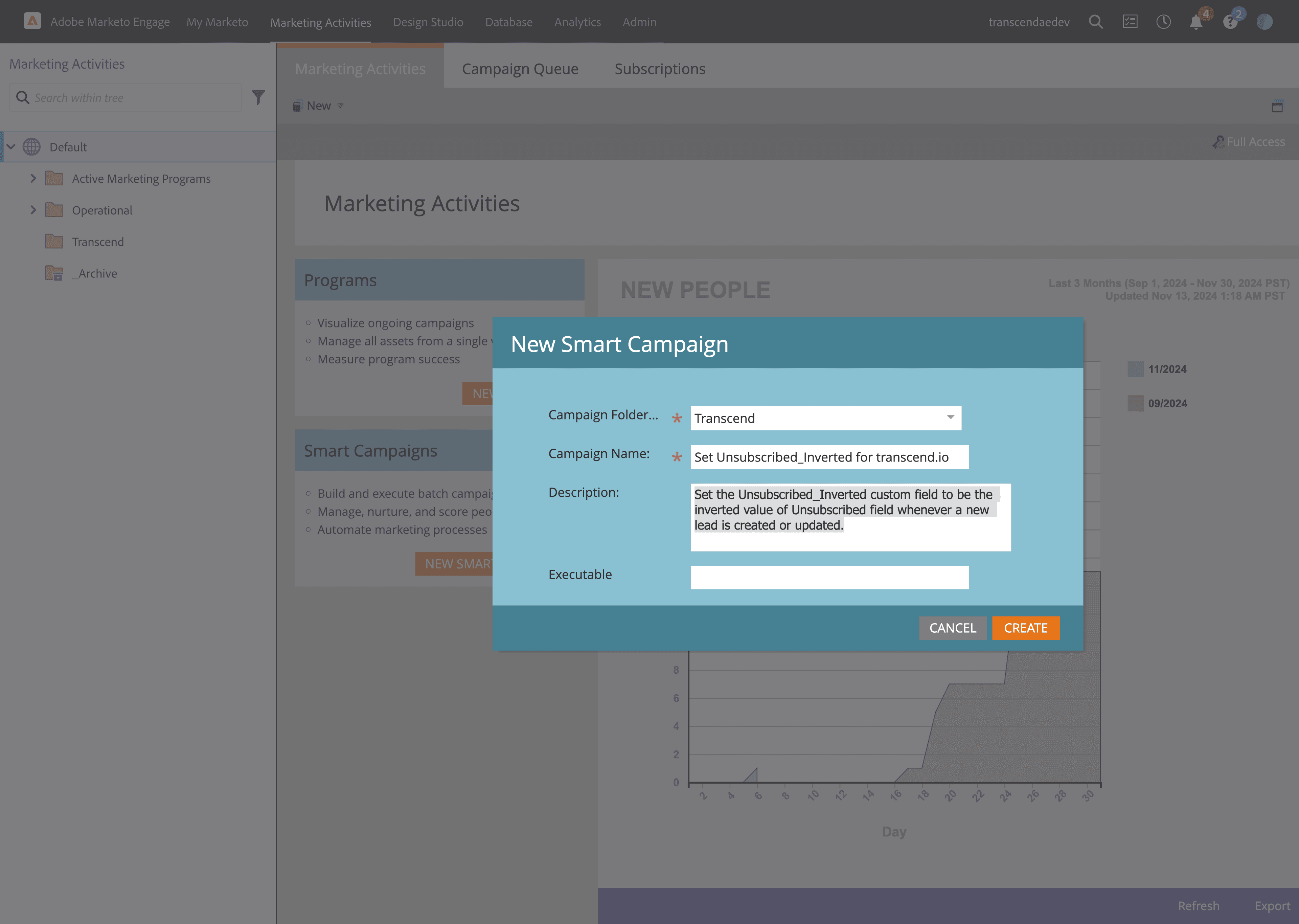Viewport: 1299px width, 924px height.
Task: Open the Design Studio menu
Action: pyautogui.click(x=428, y=22)
